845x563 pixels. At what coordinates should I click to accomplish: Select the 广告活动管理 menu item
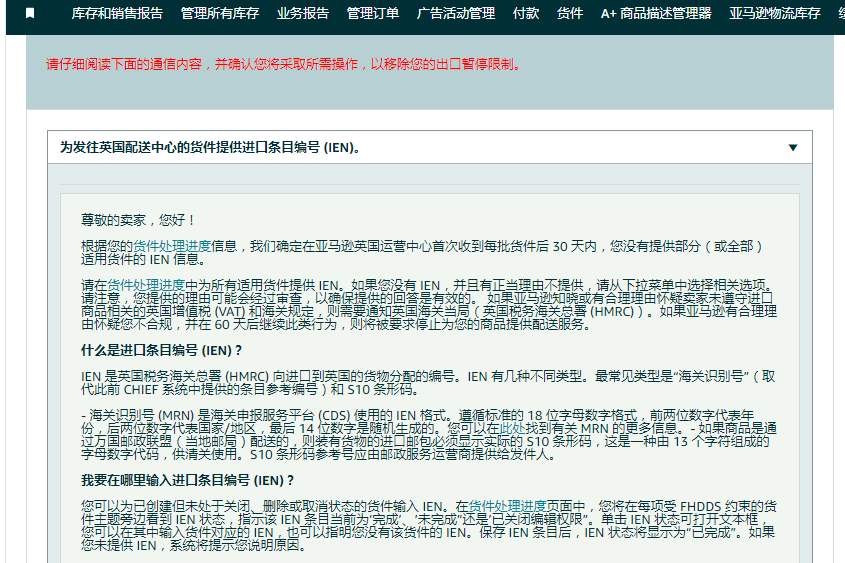pos(456,13)
